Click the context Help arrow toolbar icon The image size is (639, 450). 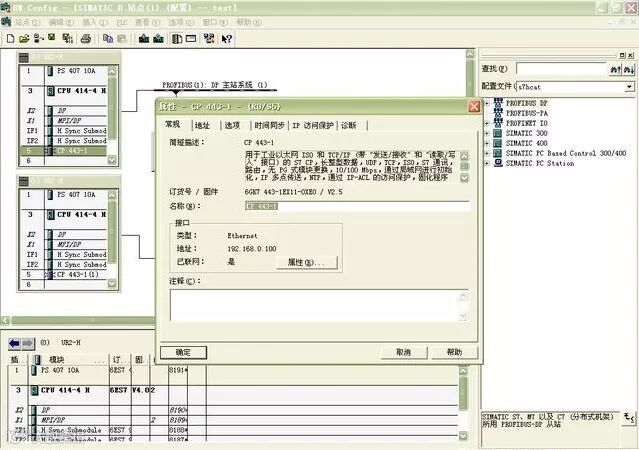point(227,39)
